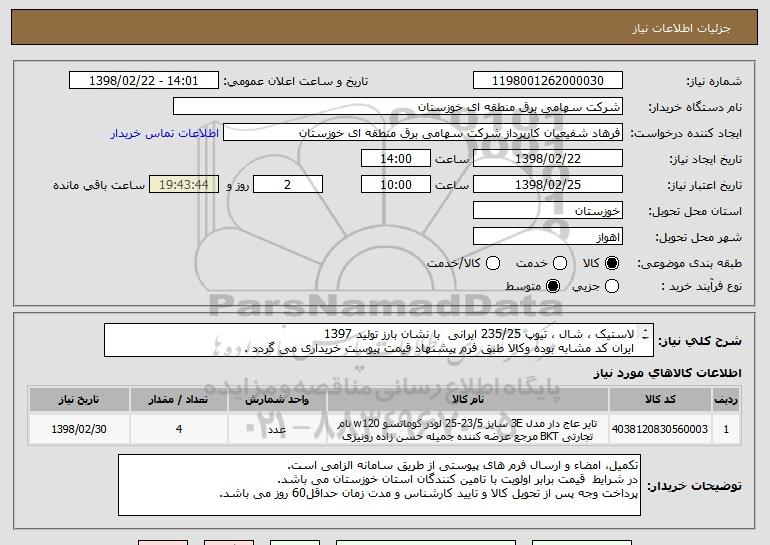The height and width of the screenshot is (545, 770).
Task: Click the validity time 10:00 field
Action: [396, 185]
